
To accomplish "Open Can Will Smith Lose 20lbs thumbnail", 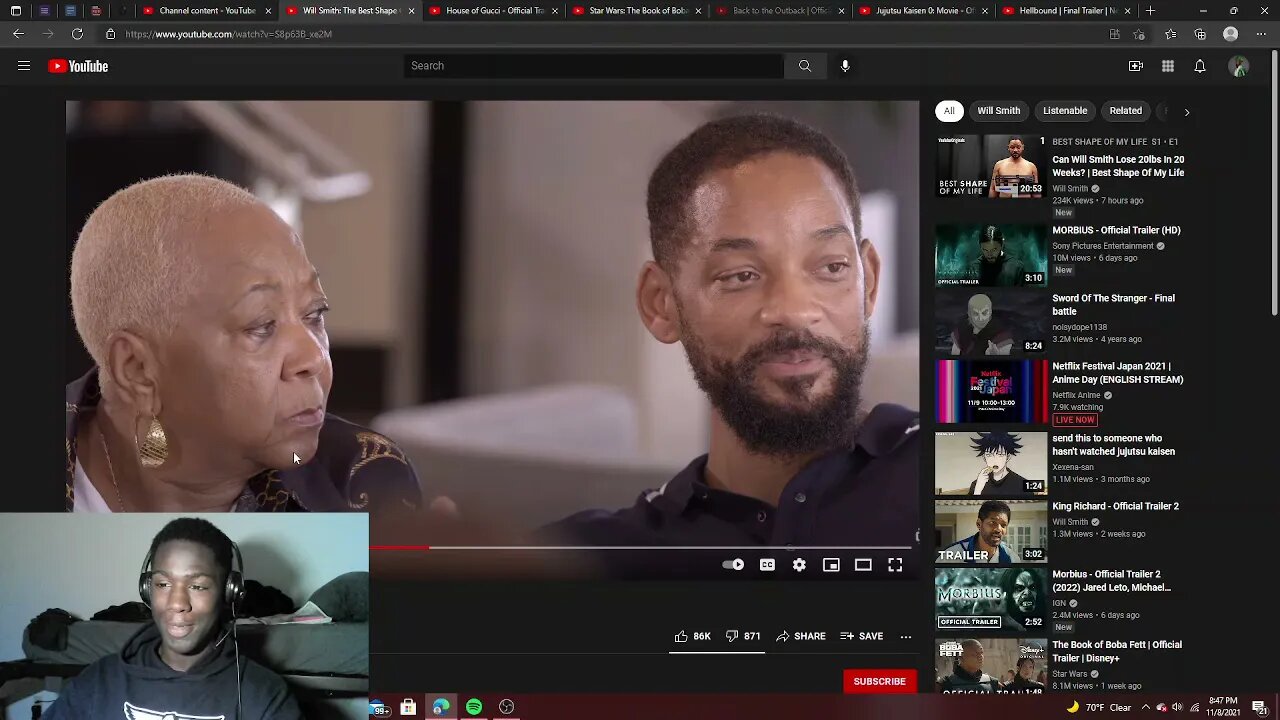I will tap(991, 166).
